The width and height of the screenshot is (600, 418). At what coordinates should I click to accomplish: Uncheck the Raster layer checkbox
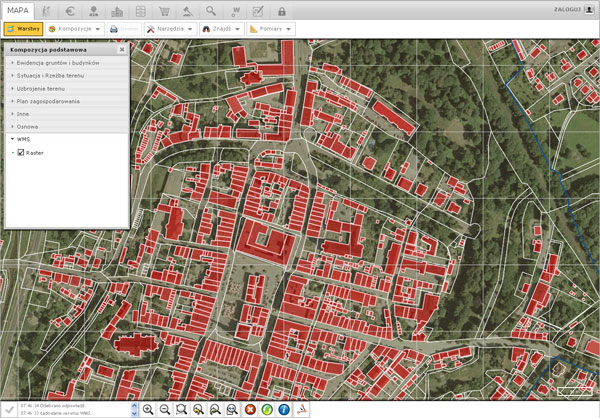pyautogui.click(x=21, y=152)
